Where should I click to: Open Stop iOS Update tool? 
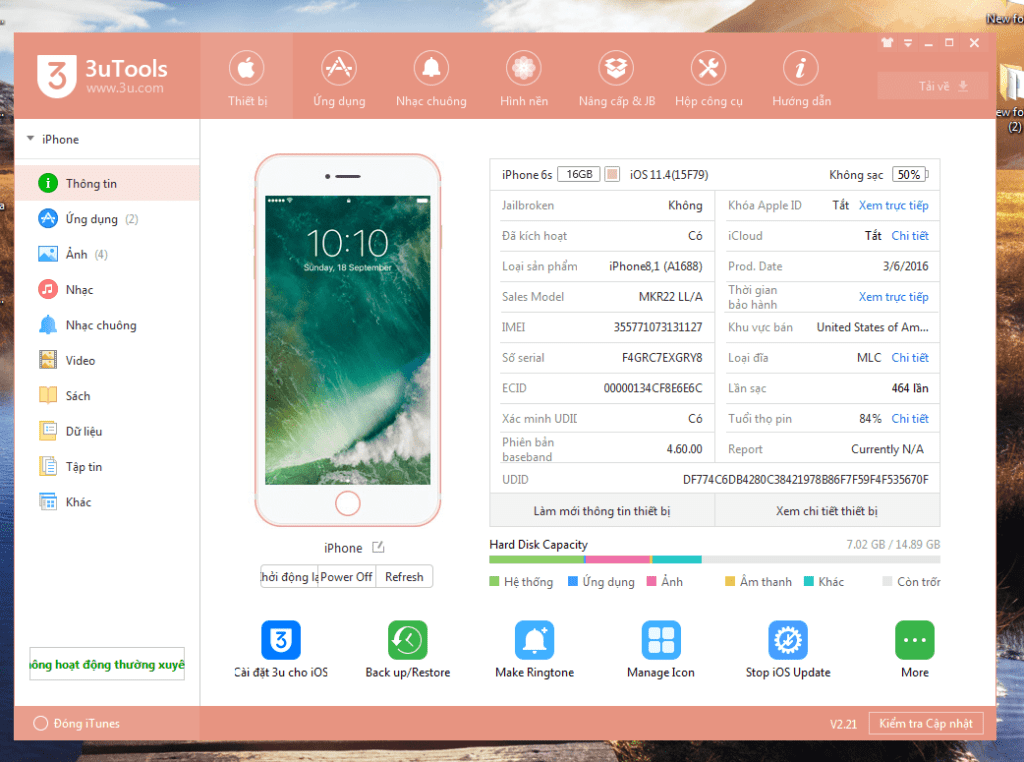coord(788,650)
